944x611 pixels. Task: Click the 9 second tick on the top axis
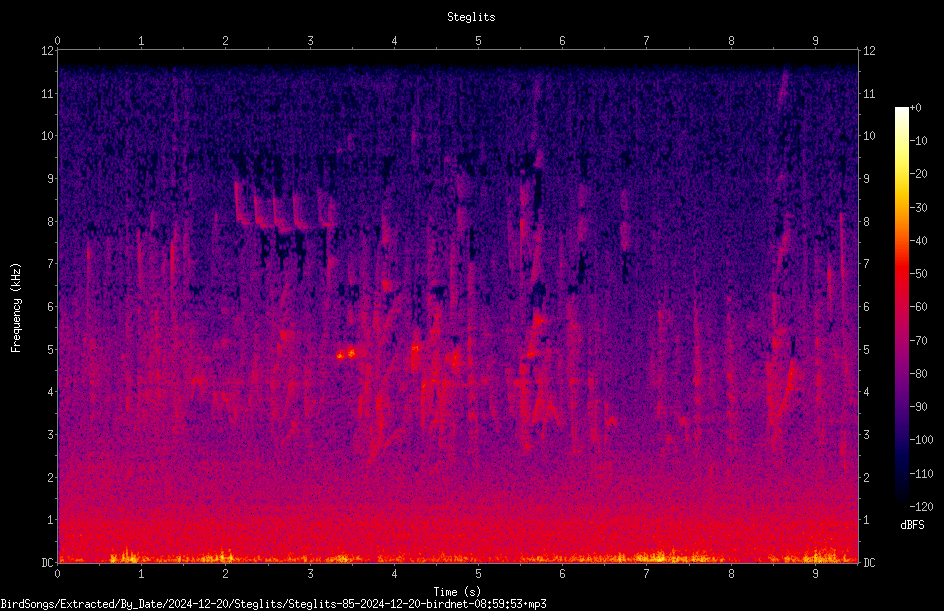pyautogui.click(x=815, y=41)
